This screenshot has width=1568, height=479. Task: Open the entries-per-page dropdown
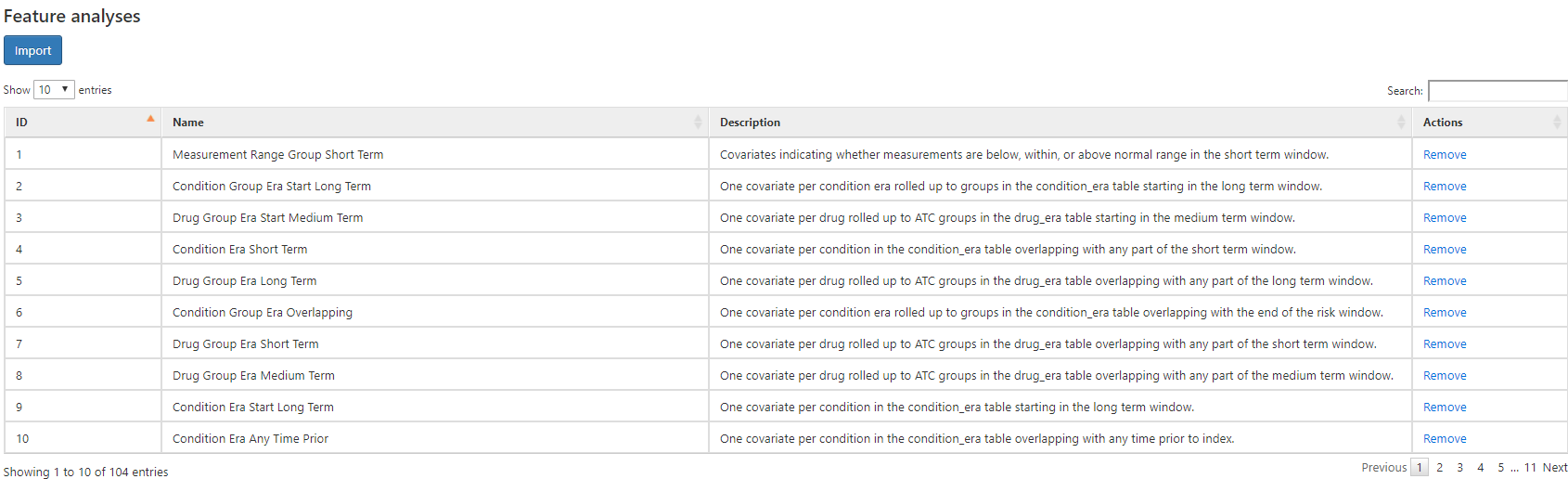pyautogui.click(x=54, y=89)
